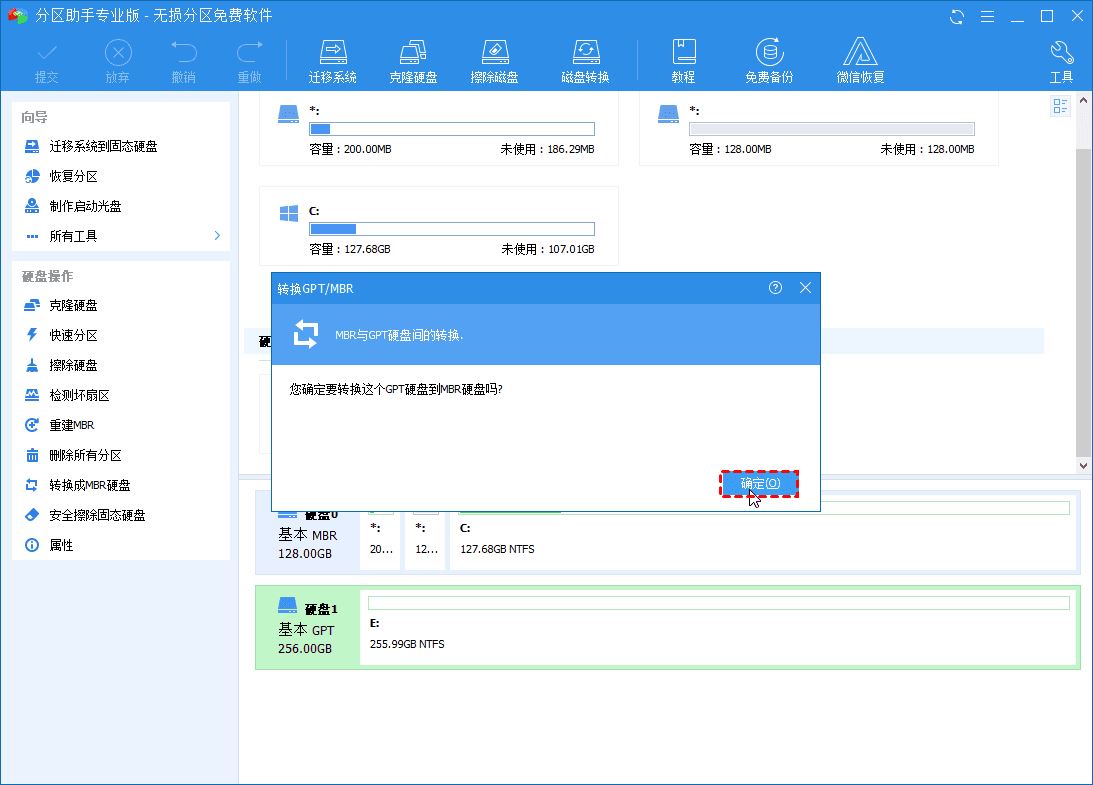This screenshot has height=785, width=1093.
Task: Click the scrollbar down arrow
Action: point(1083,465)
